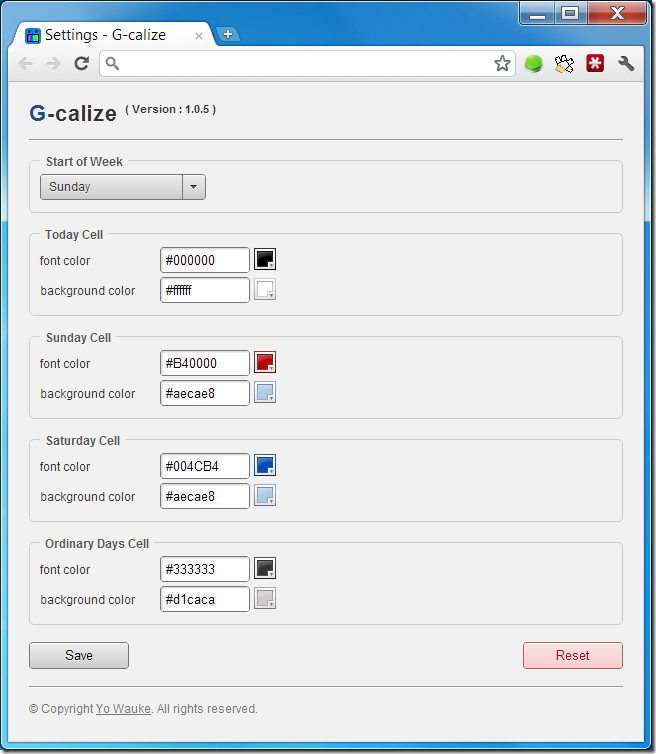Click the puzzle-piece extension icon
656x754 pixels.
coord(564,63)
